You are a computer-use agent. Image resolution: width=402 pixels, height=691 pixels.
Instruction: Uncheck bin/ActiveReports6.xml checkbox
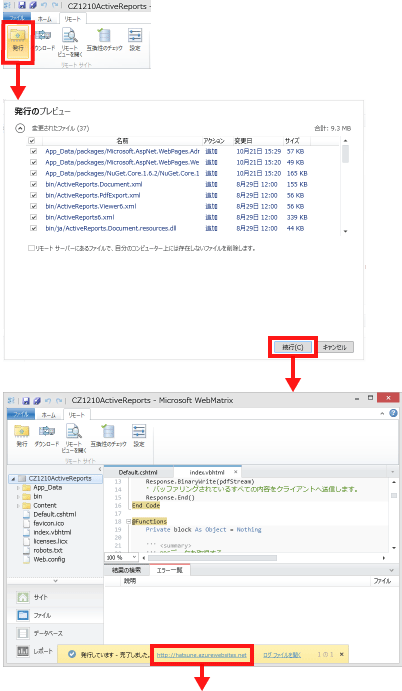(34, 217)
